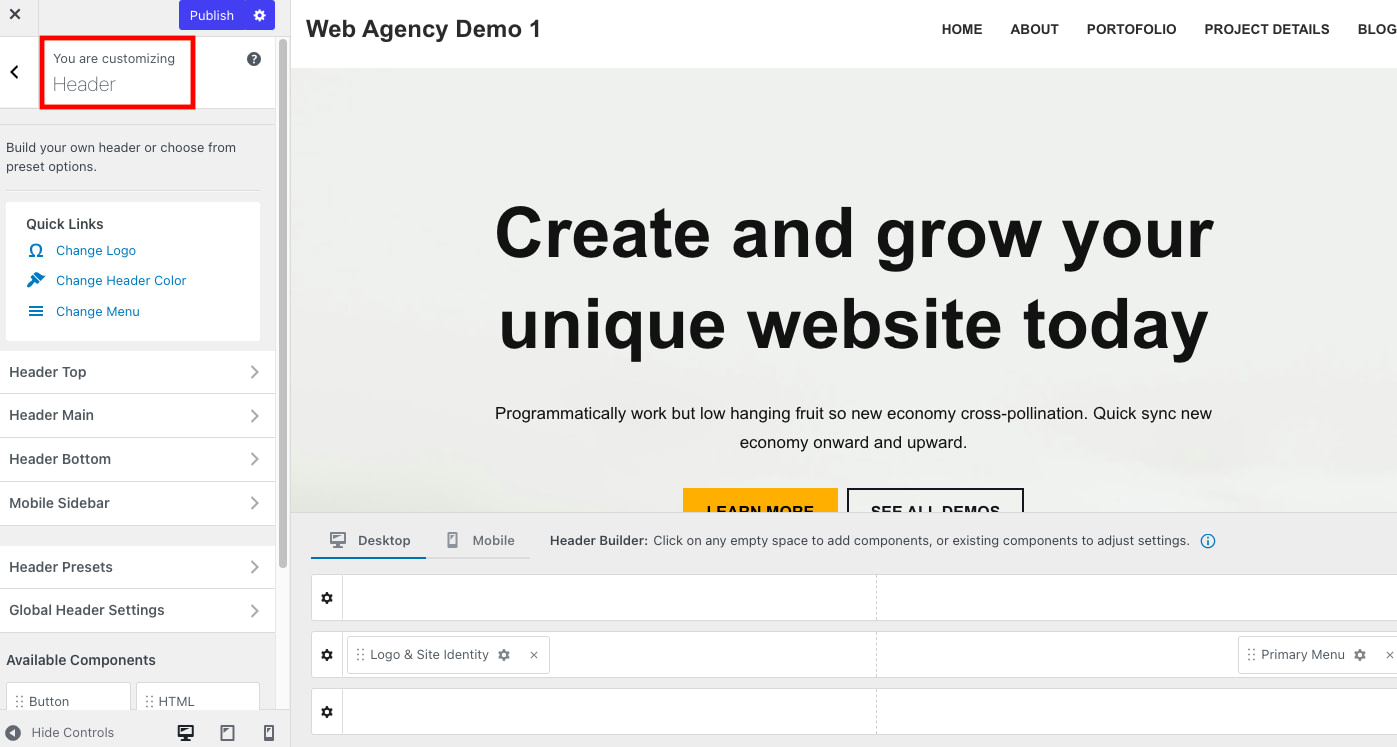Viewport: 1397px width, 747px height.
Task: Switch preview to tablet device icon
Action: click(x=227, y=733)
